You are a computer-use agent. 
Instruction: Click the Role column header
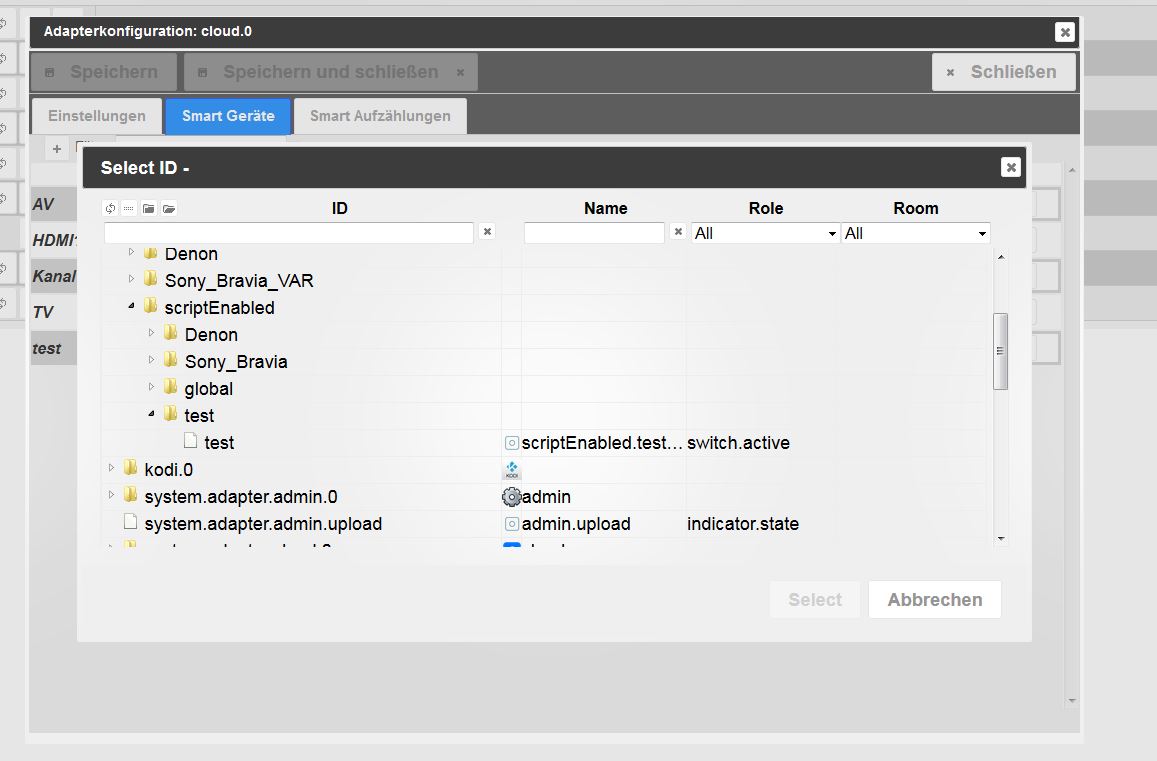click(x=766, y=209)
